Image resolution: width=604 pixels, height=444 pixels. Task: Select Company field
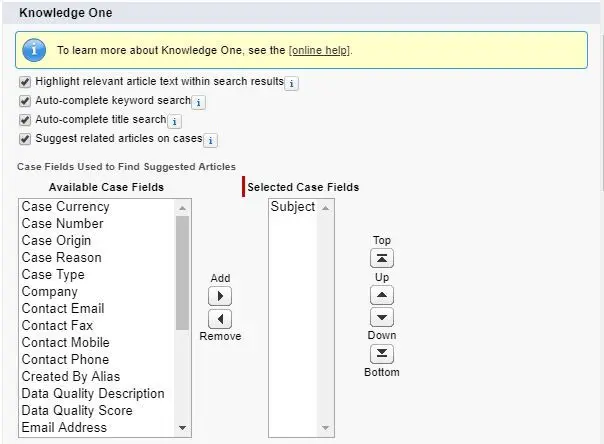click(x=97, y=292)
